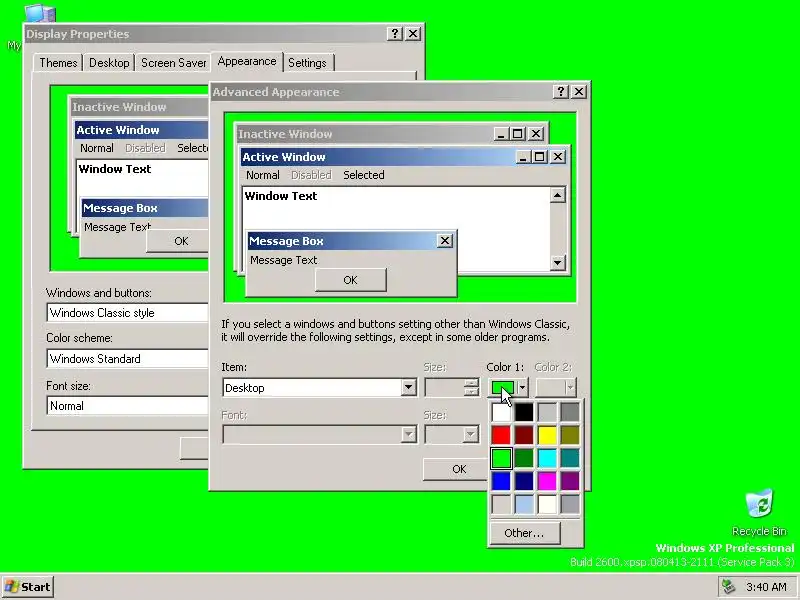Screen dimensions: 800x600
Task: Click the minimize button on the Inactive Window preview
Action: tap(501, 134)
